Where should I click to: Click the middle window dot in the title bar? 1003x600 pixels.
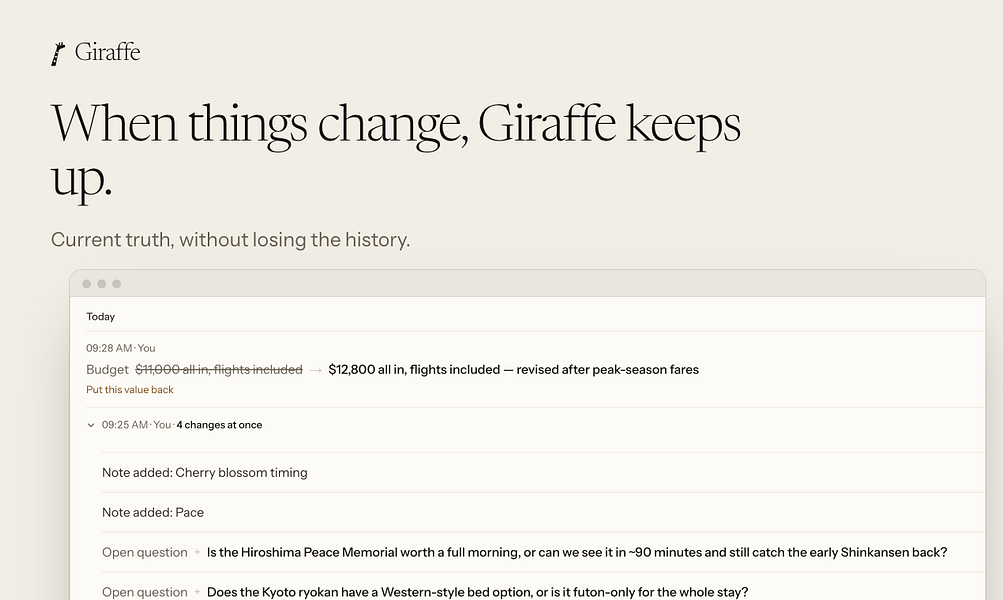coord(102,284)
